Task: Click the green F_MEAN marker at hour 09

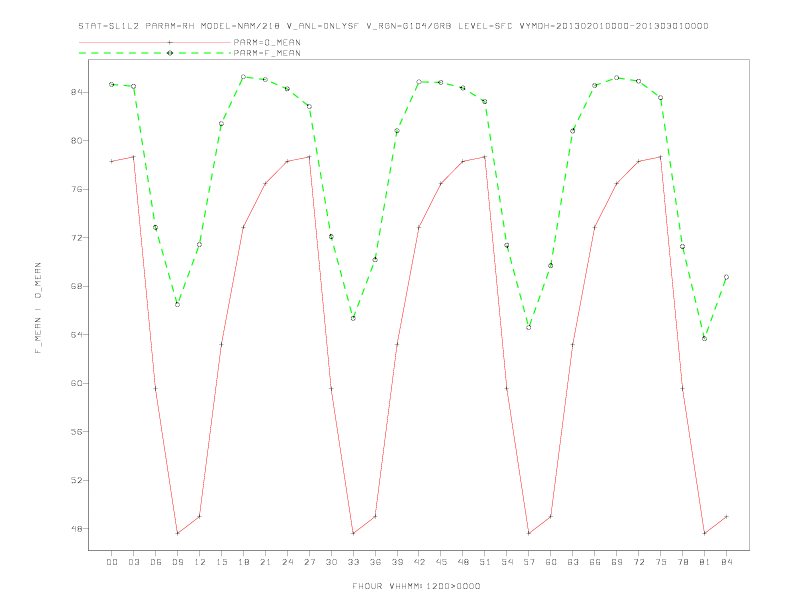Action: 178,304
